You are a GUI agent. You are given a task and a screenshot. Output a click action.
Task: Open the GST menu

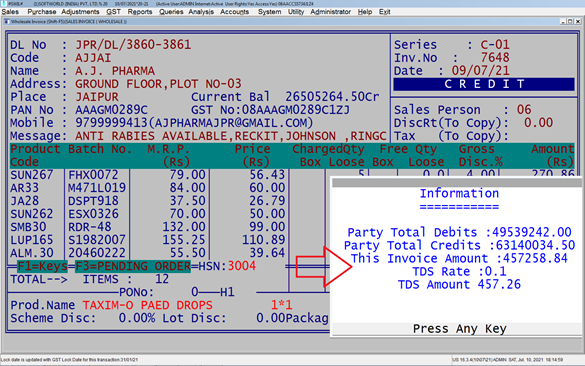(113, 12)
